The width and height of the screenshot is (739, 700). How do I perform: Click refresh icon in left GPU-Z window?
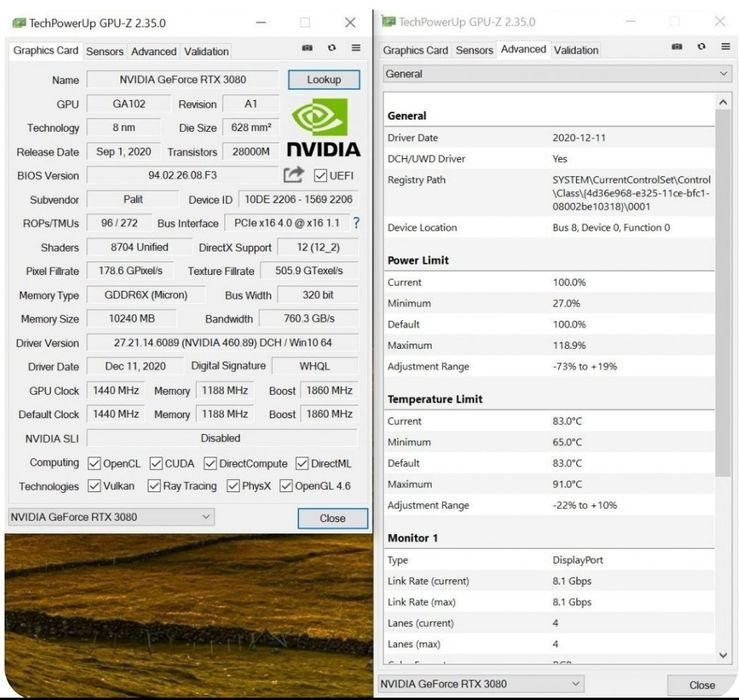[x=332, y=48]
